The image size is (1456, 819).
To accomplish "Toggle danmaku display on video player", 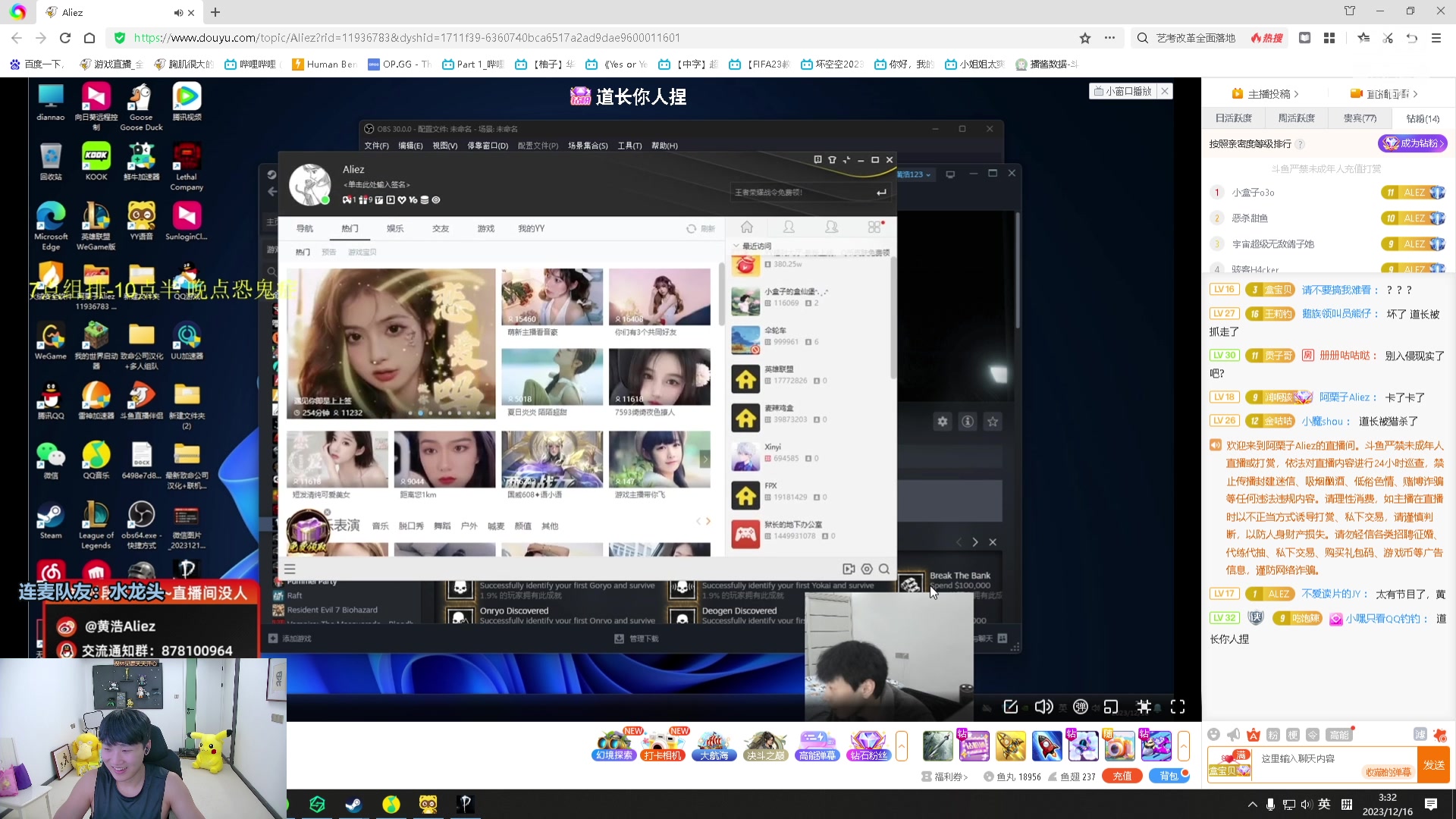I will click(x=1081, y=707).
